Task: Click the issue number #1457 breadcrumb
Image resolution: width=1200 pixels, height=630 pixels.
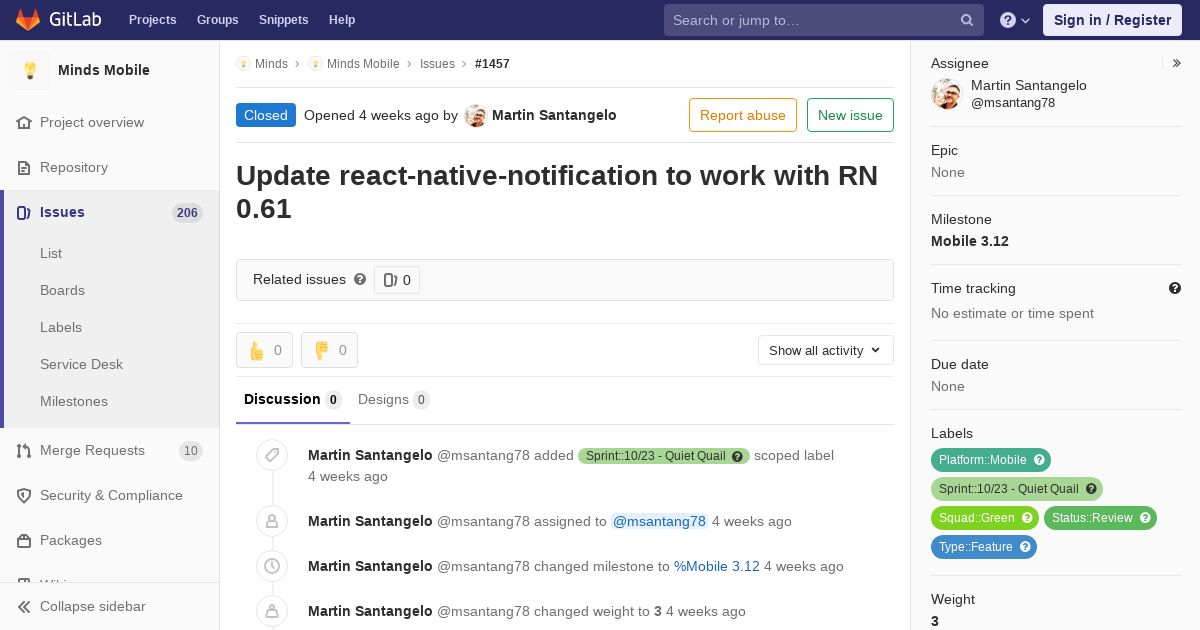Action: pos(492,63)
